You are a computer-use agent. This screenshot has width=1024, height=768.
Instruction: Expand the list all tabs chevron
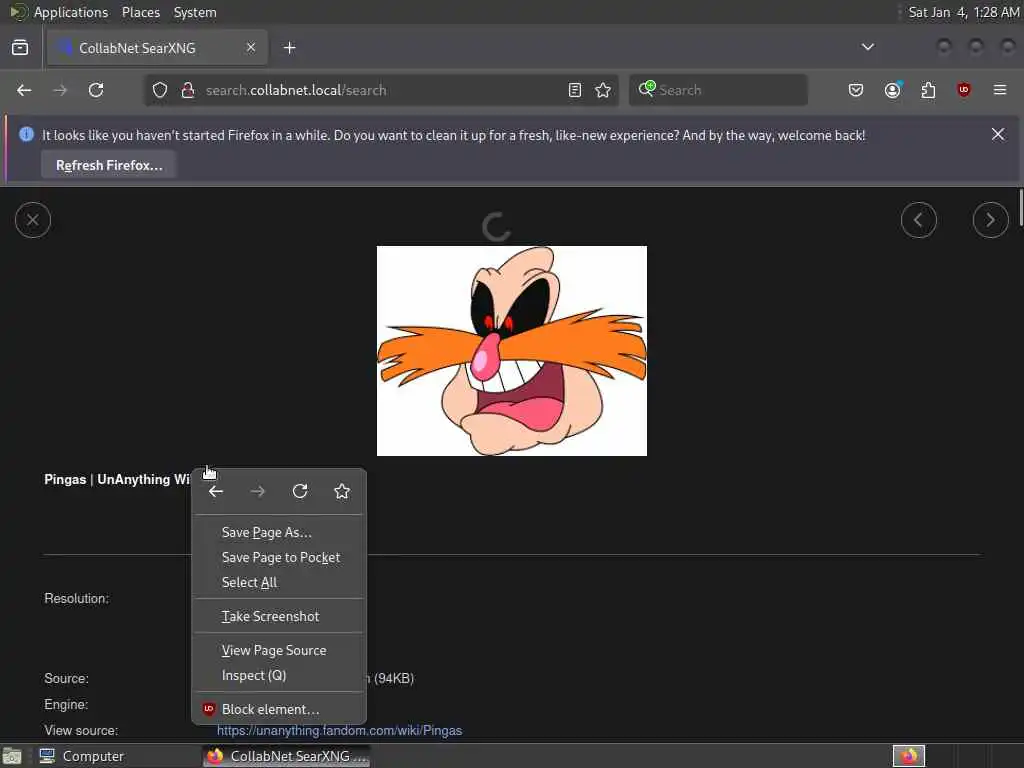coord(868,47)
